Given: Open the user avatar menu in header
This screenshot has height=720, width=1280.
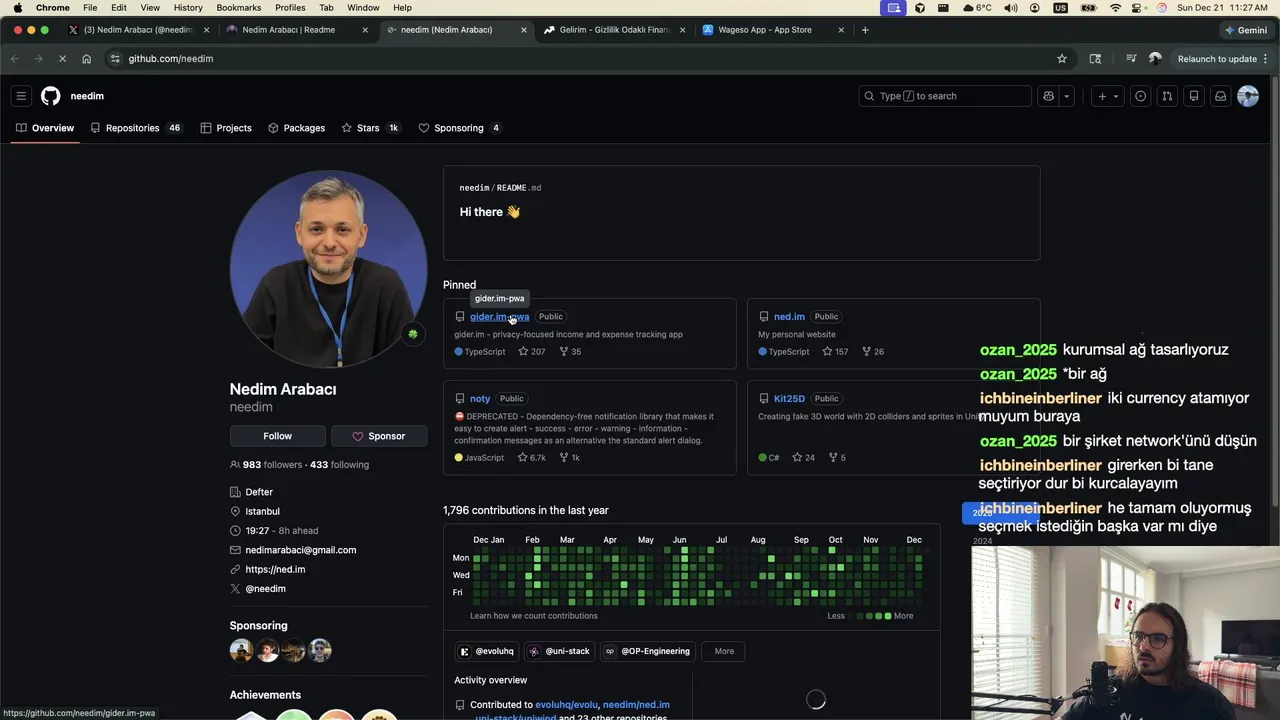Looking at the screenshot, I should (1248, 96).
